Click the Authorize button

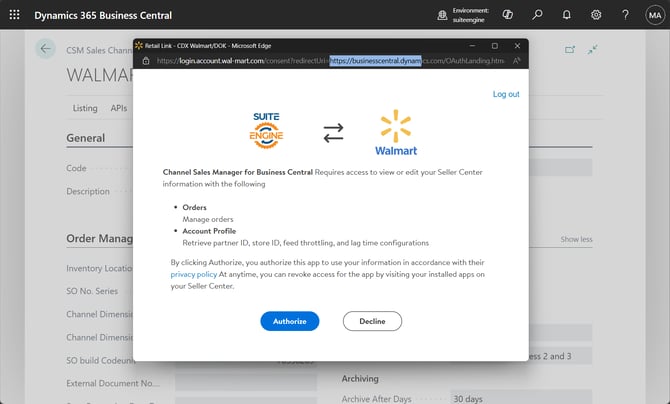(290, 321)
